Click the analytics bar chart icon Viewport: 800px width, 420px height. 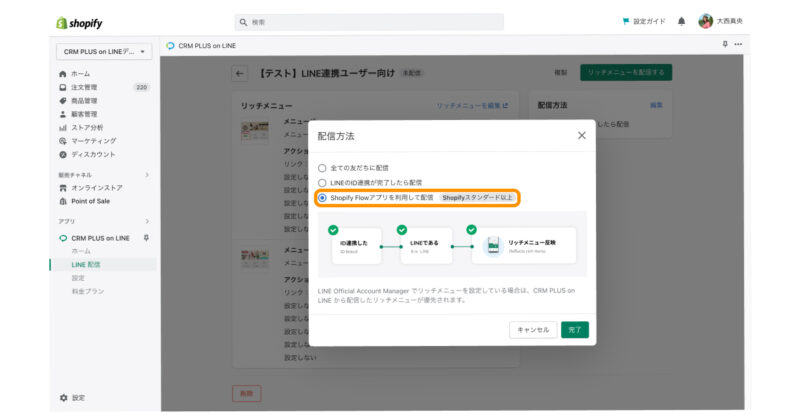point(63,127)
